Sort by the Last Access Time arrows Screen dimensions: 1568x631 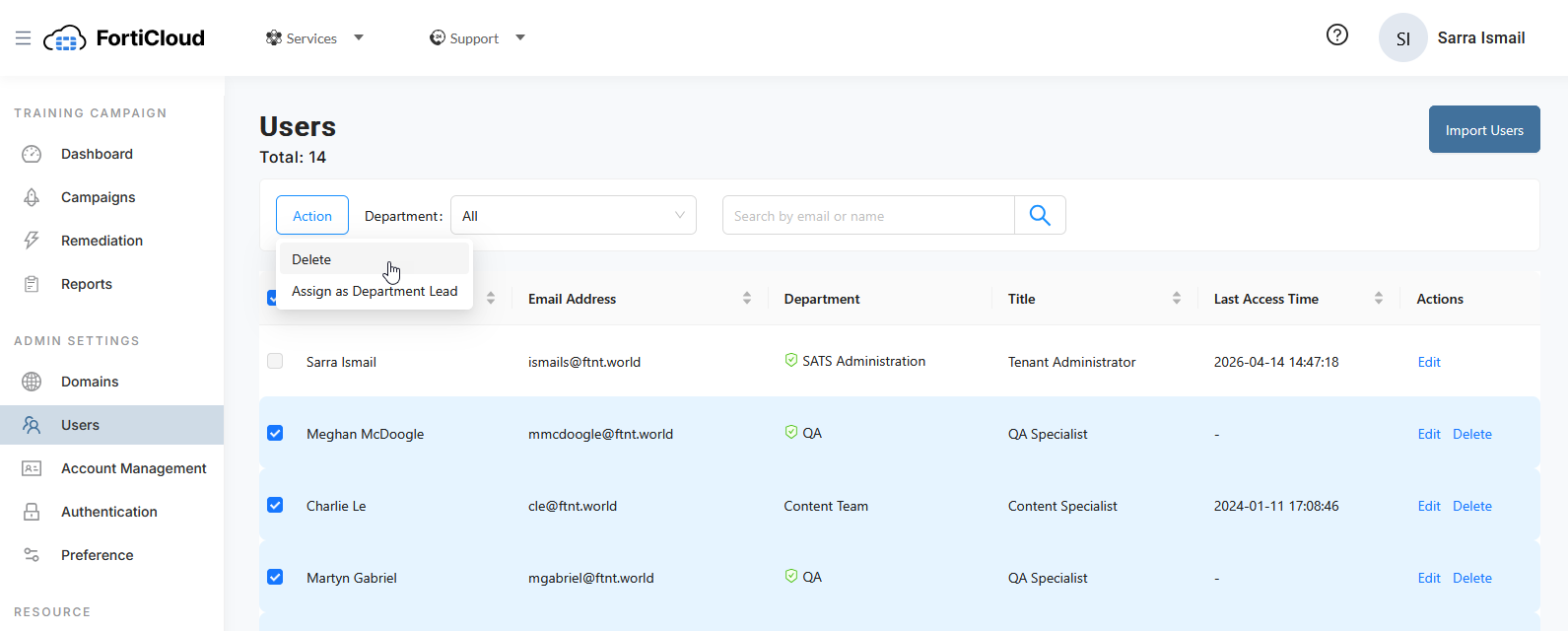1379,298
